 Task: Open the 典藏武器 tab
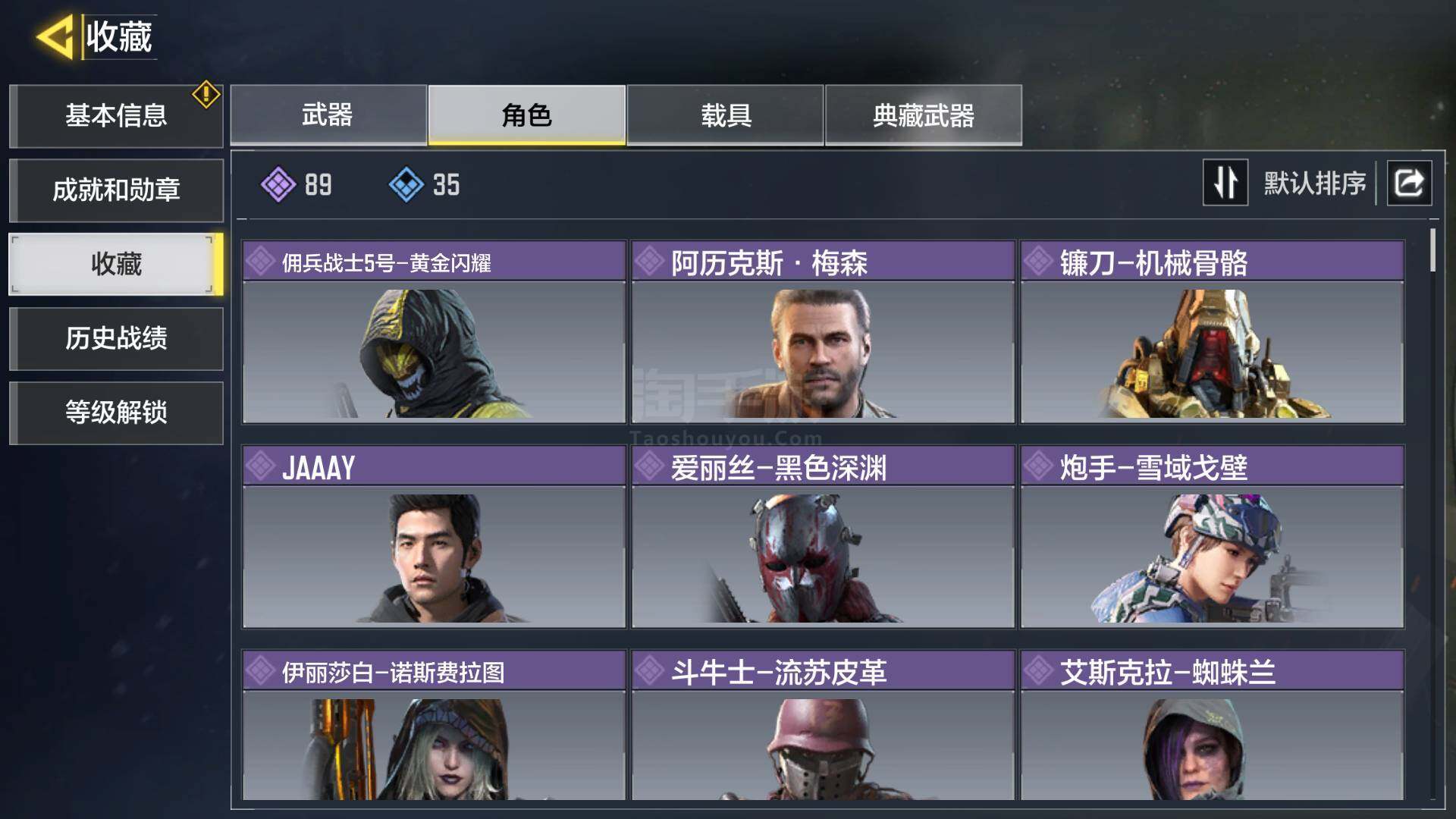tap(924, 115)
